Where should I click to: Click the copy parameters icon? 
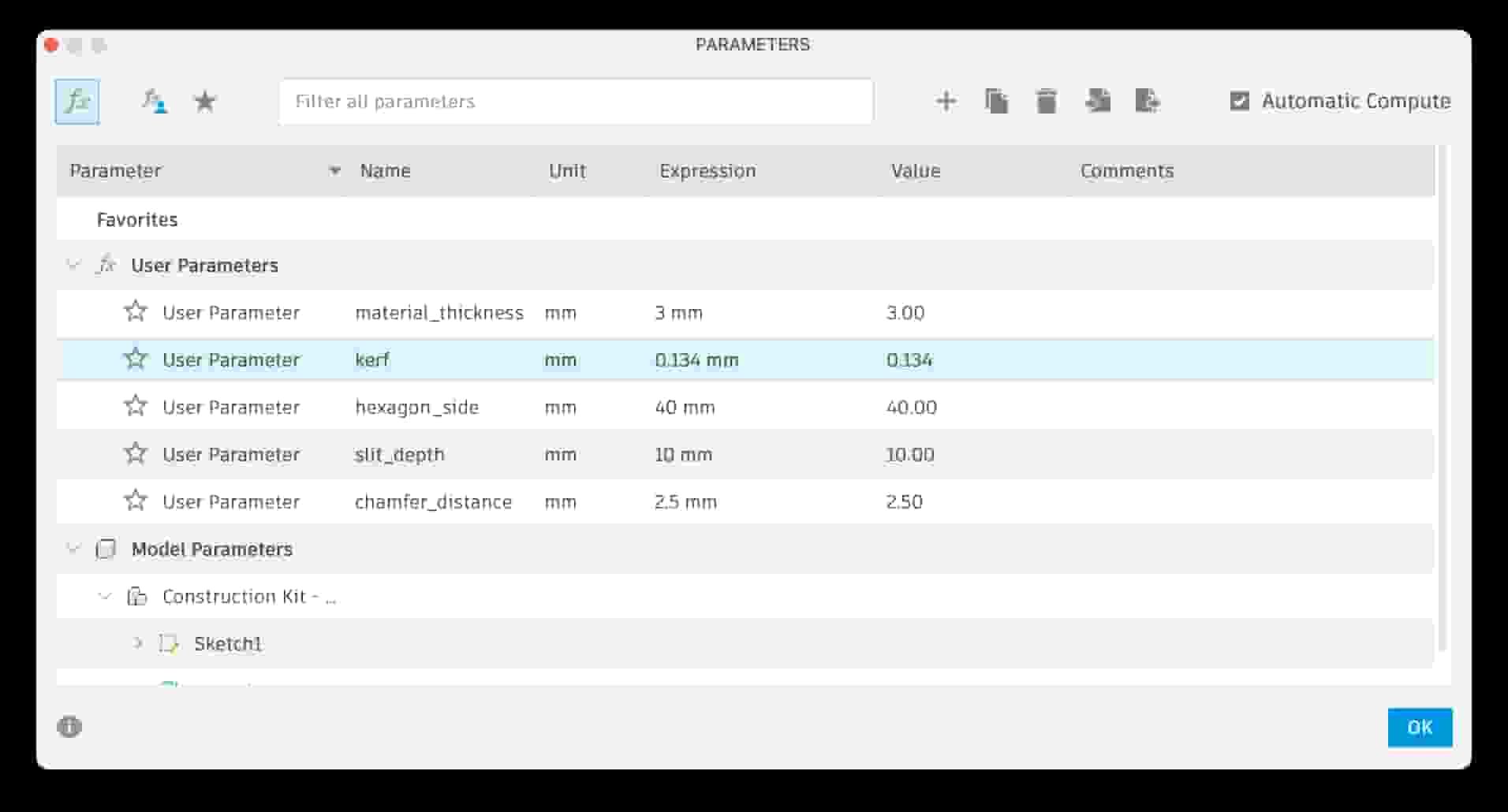pos(996,101)
